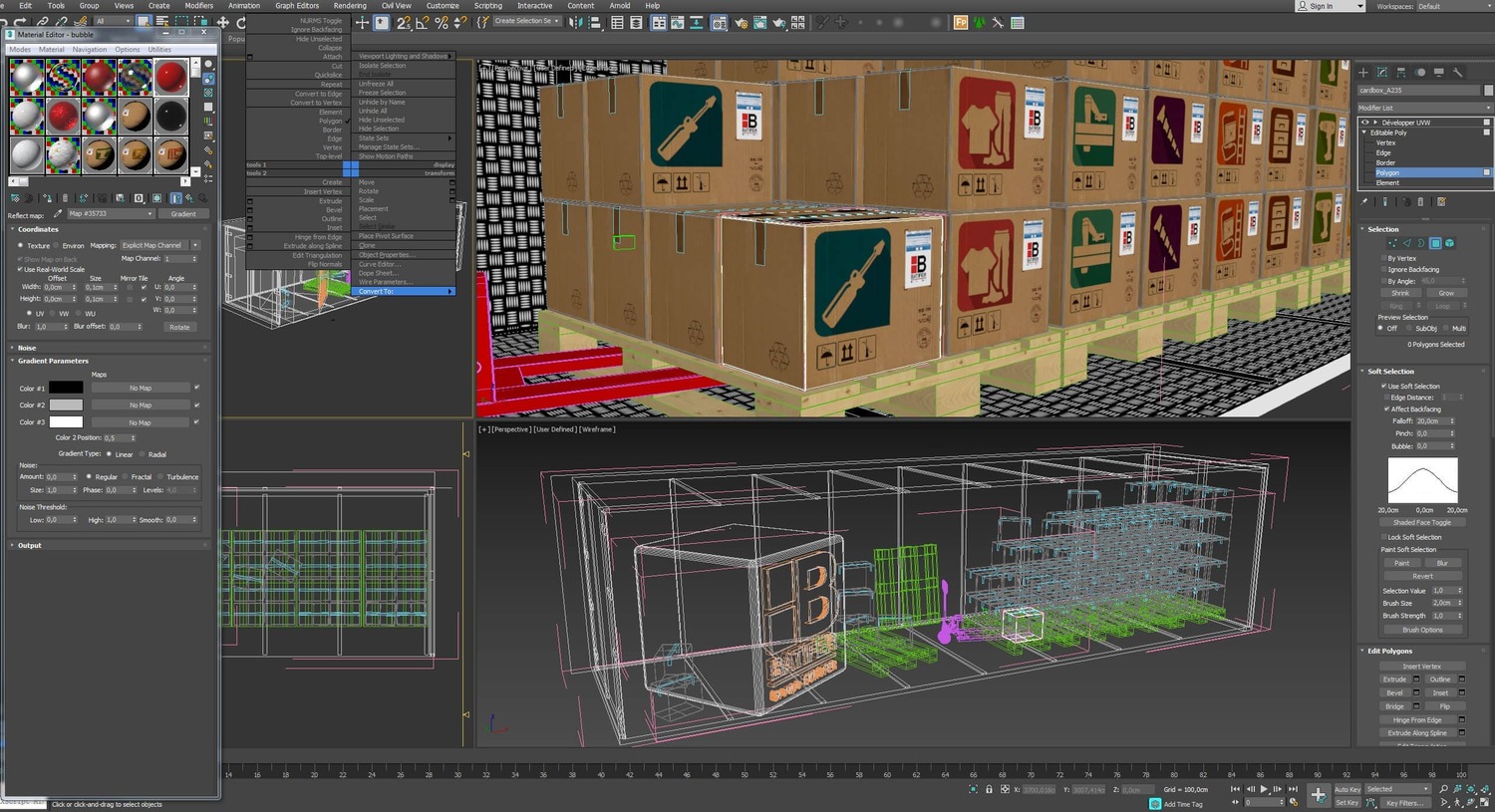
Task: Click Remove modifier trash icon below stack
Action: click(1421, 201)
